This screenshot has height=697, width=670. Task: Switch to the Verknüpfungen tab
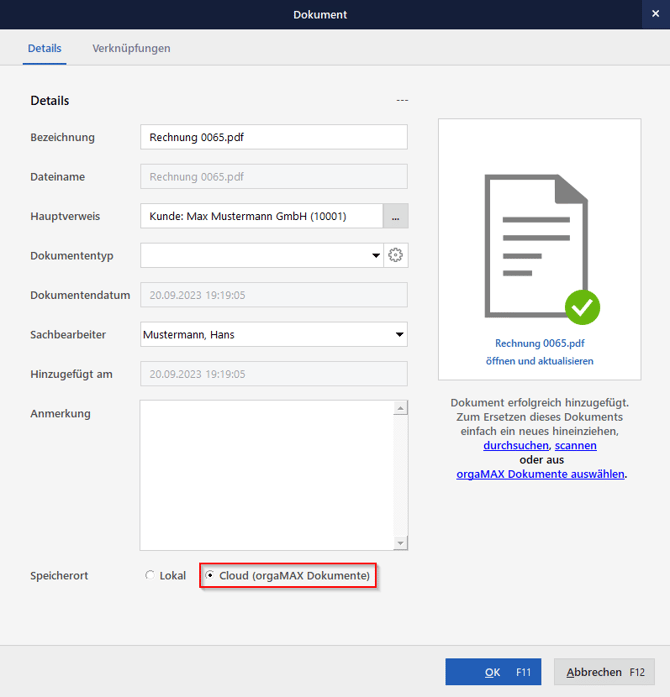(131, 48)
